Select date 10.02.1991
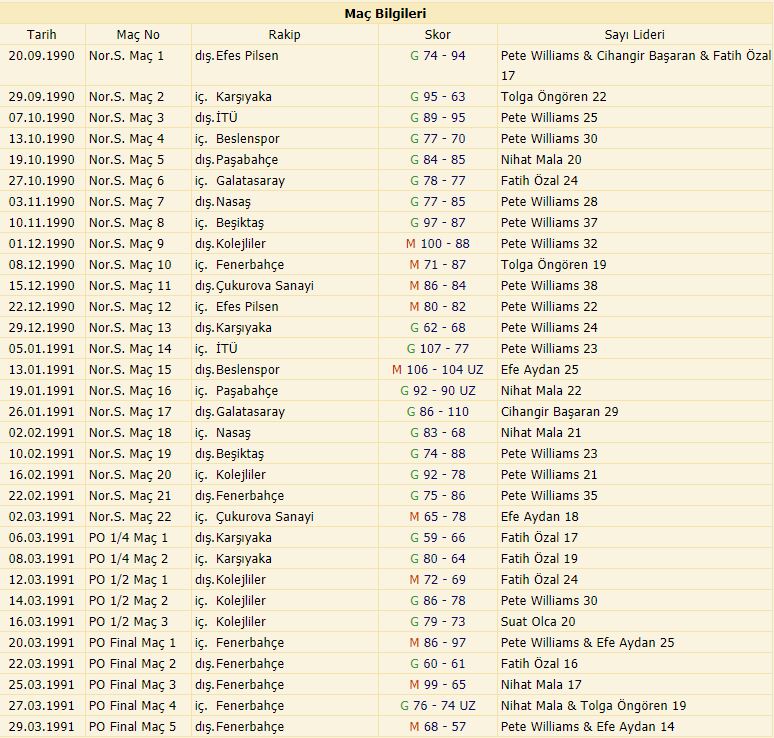774x738 pixels. (x=41, y=453)
